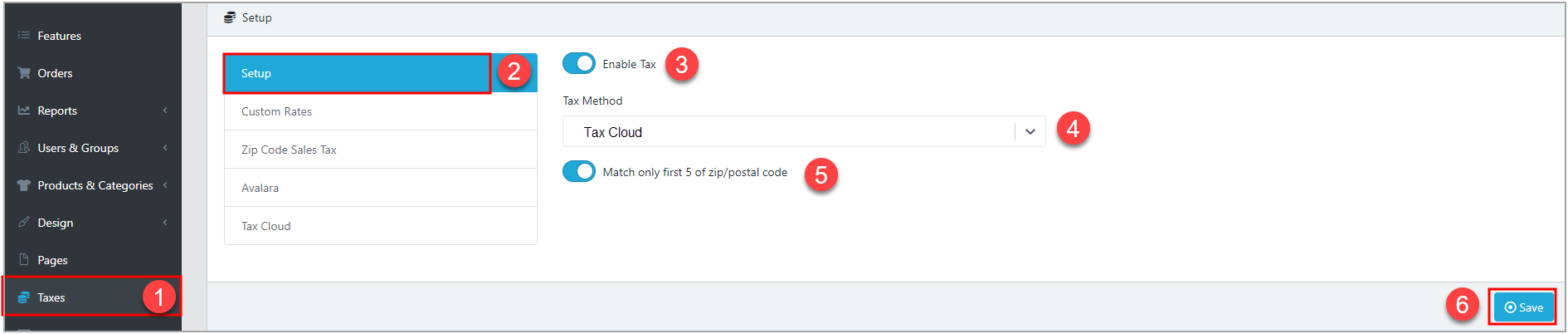
Task: Click the Tax Cloud value in Tax Method field
Action: click(613, 132)
